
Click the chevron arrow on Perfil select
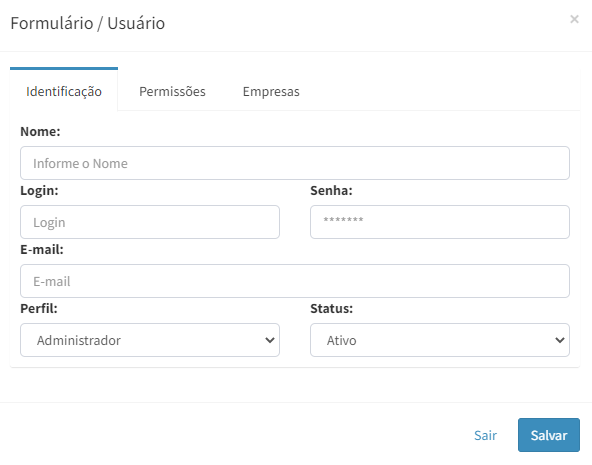click(270, 340)
